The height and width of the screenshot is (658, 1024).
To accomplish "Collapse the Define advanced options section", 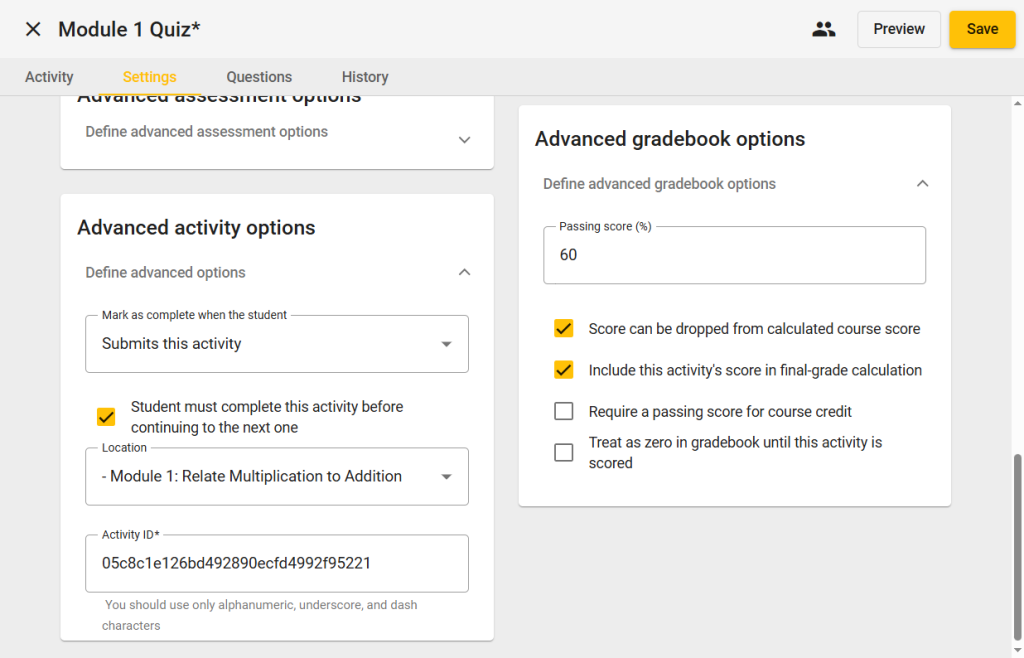I will tap(464, 272).
